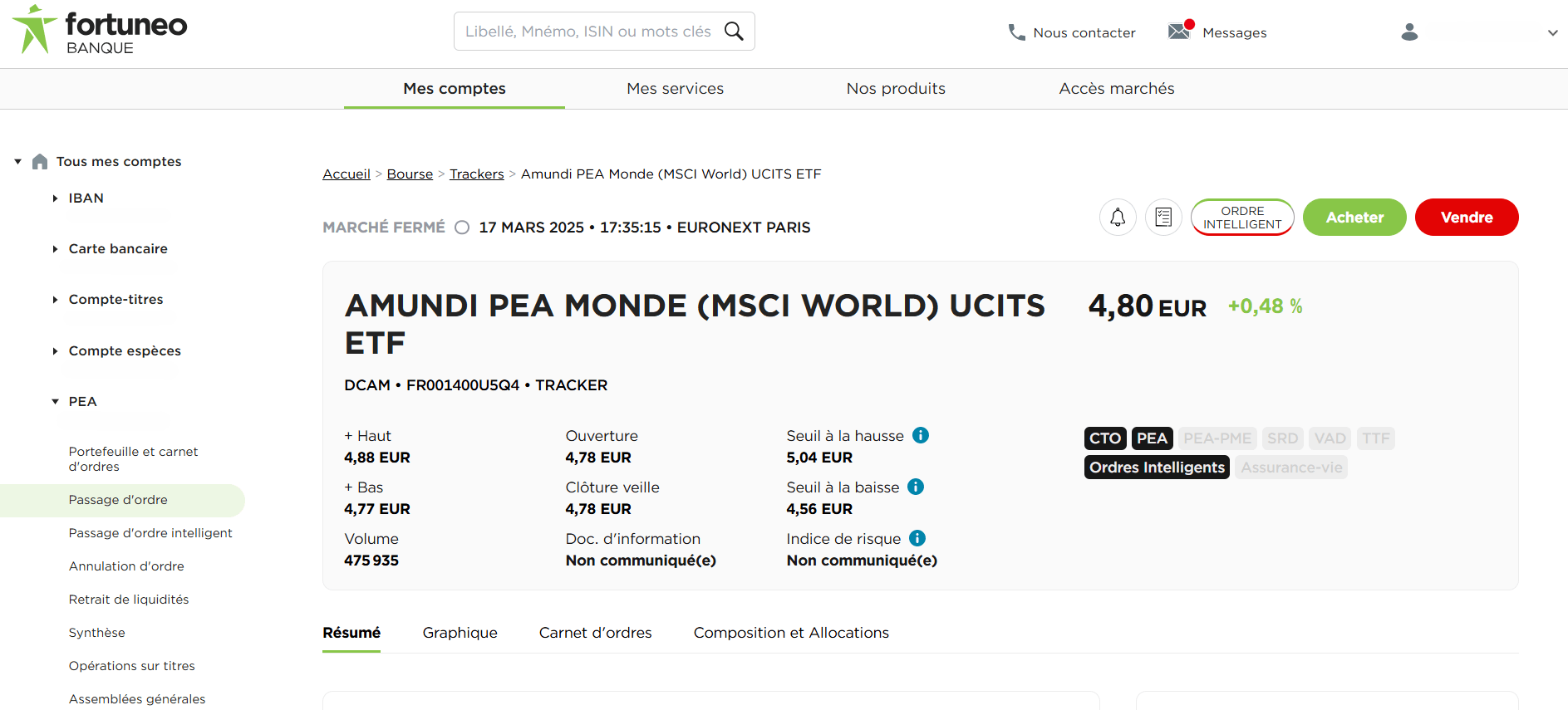The height and width of the screenshot is (710, 1568).
Task: Click the Marché fermé status circle
Action: pyautogui.click(x=462, y=228)
